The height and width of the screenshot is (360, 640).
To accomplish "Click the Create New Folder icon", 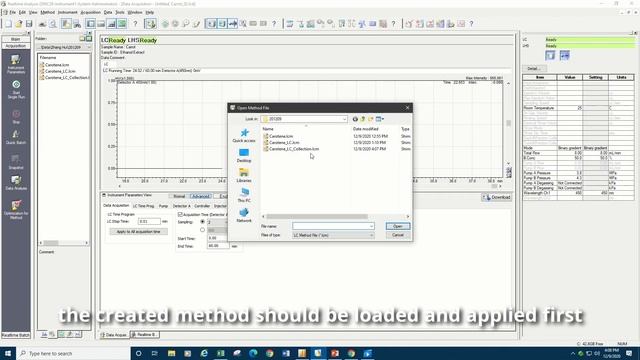I will coord(371,119).
